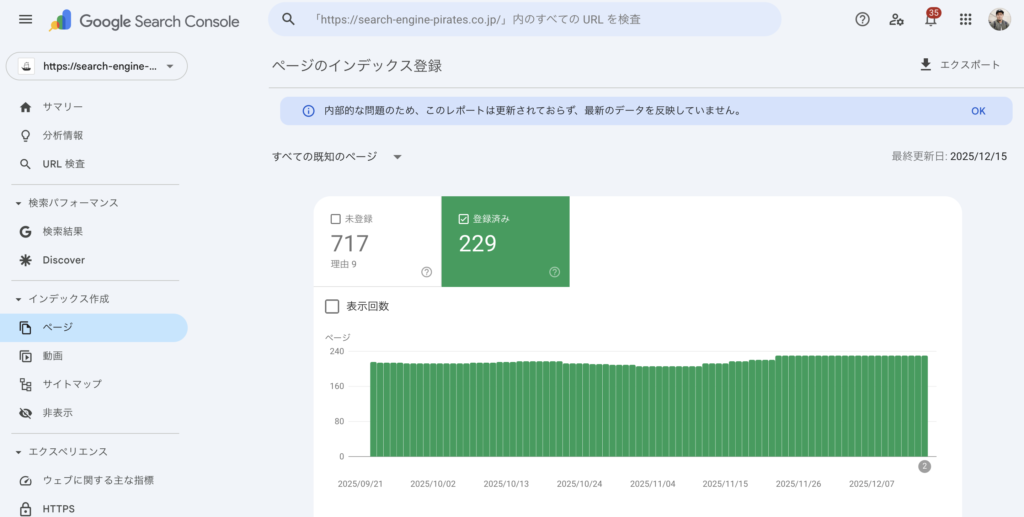The width and height of the screenshot is (1024, 517).
Task: Click the export download icon
Action: point(925,65)
